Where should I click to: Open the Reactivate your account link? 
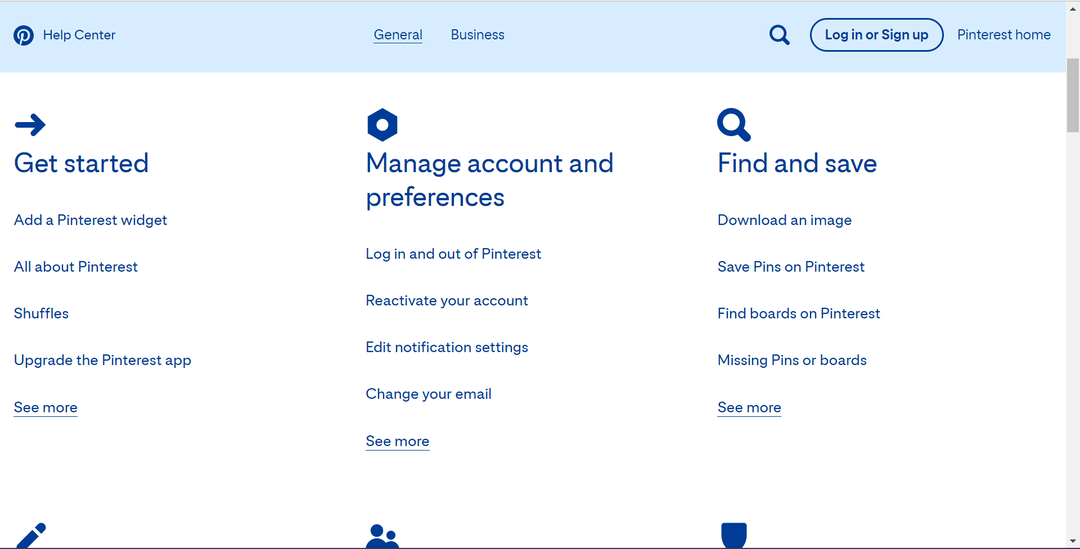point(447,300)
